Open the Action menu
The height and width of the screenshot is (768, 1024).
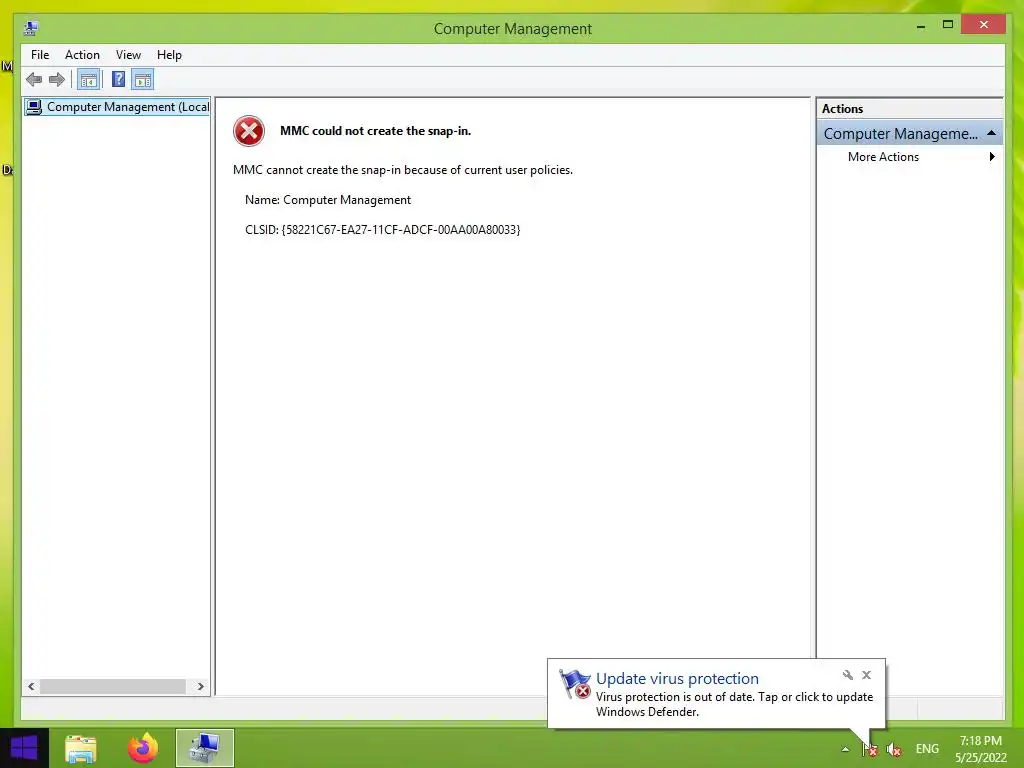tap(82, 55)
